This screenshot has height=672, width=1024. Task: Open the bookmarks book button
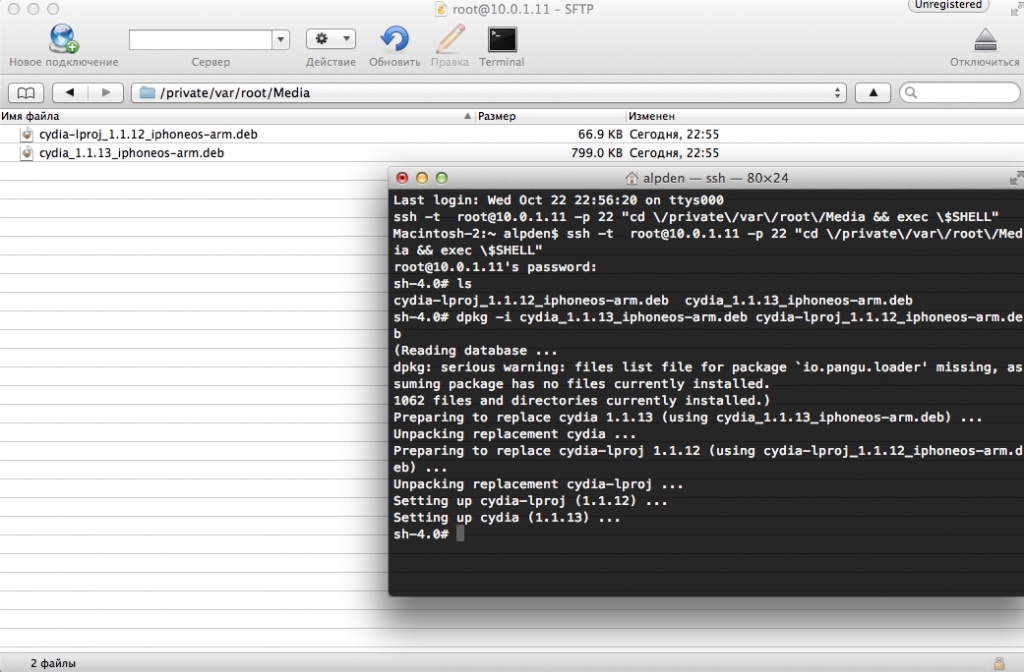[x=25, y=93]
